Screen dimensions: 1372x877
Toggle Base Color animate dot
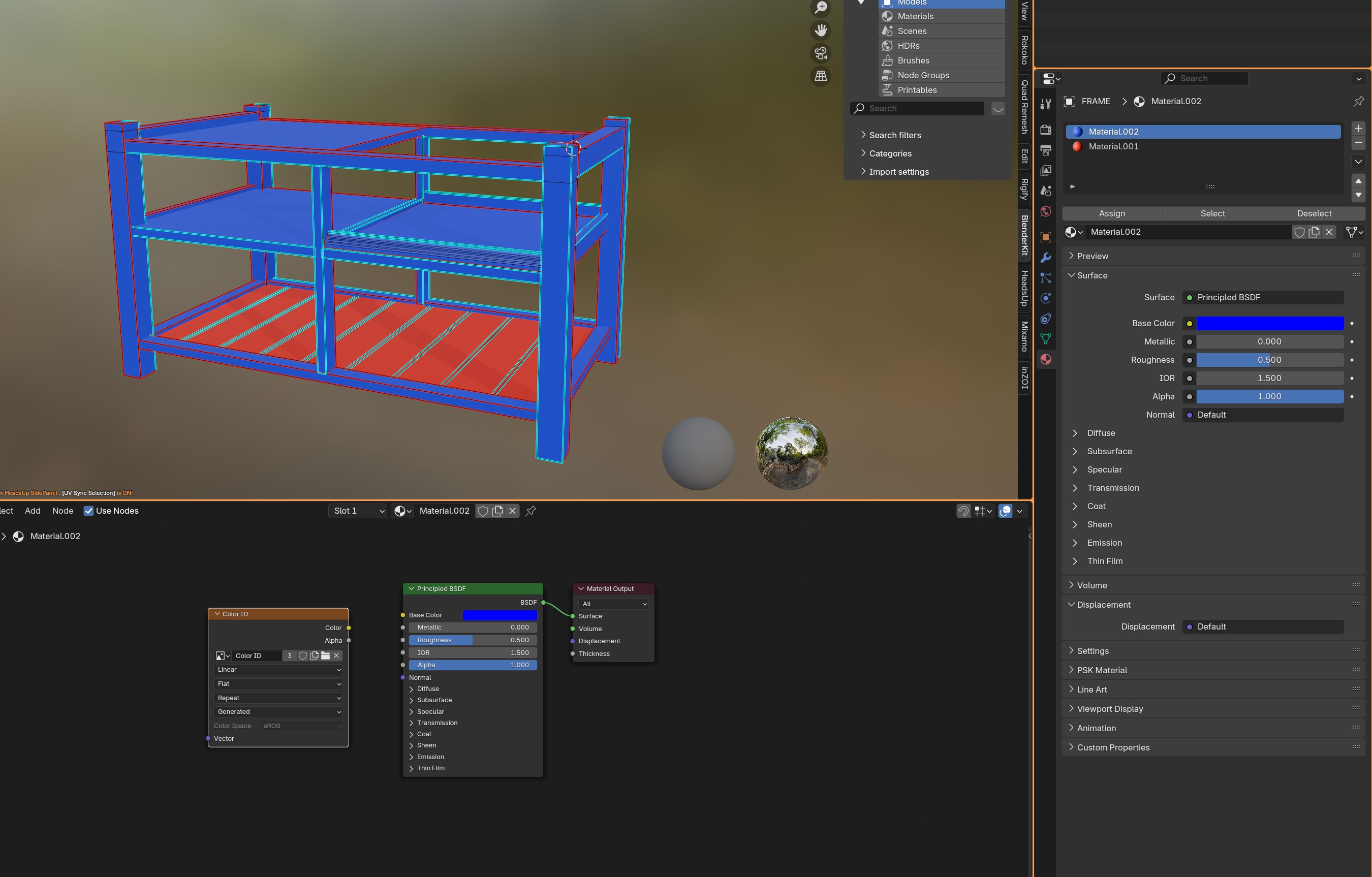pos(1352,324)
